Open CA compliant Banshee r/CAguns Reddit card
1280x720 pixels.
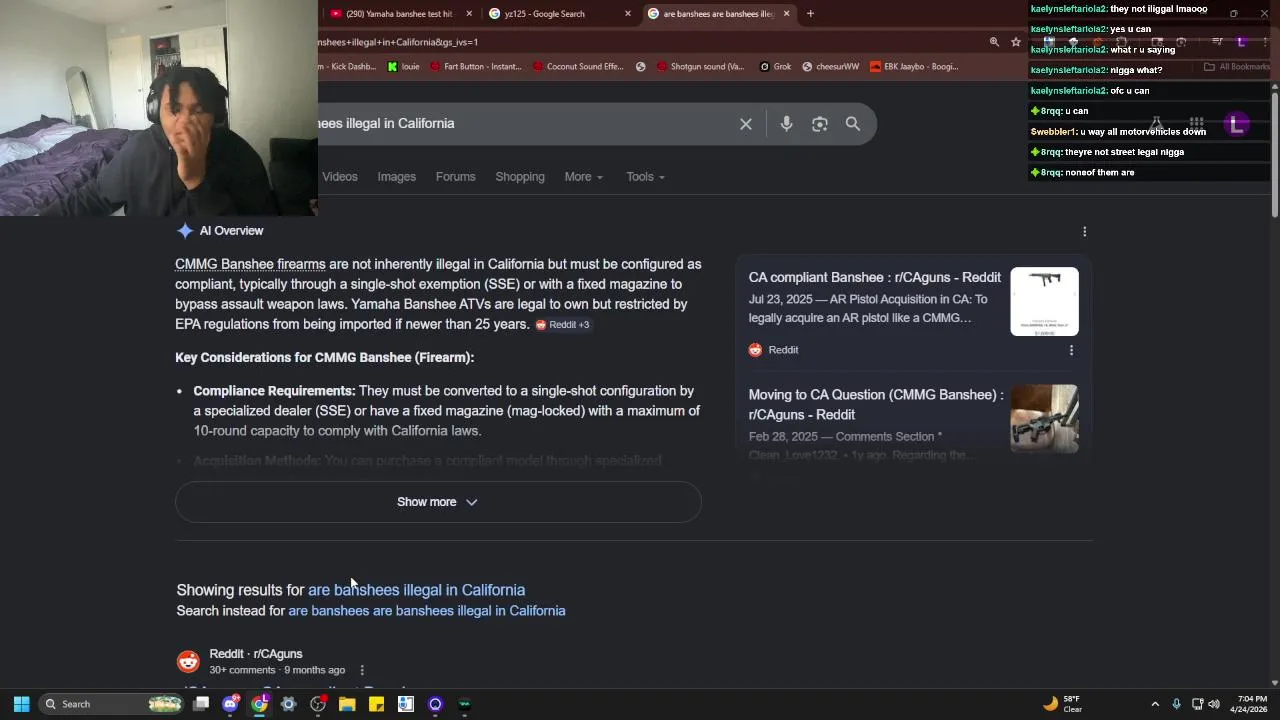875,277
